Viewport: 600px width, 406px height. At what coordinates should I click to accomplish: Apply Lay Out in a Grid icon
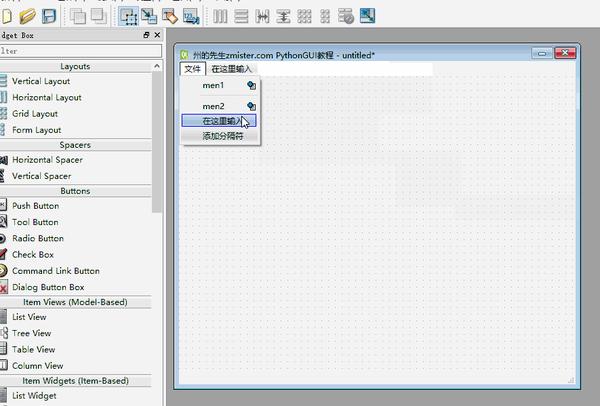coord(304,16)
